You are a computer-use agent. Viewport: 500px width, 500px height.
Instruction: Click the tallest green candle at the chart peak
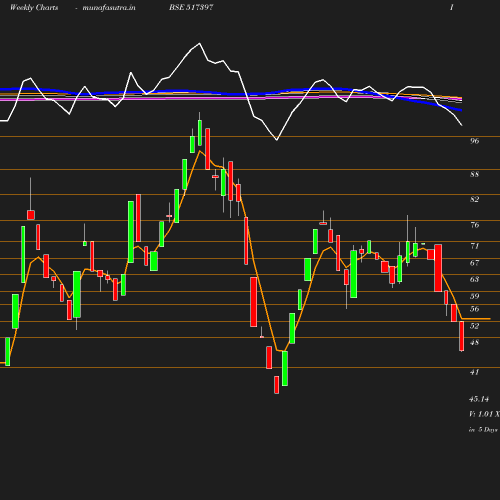click(200, 133)
